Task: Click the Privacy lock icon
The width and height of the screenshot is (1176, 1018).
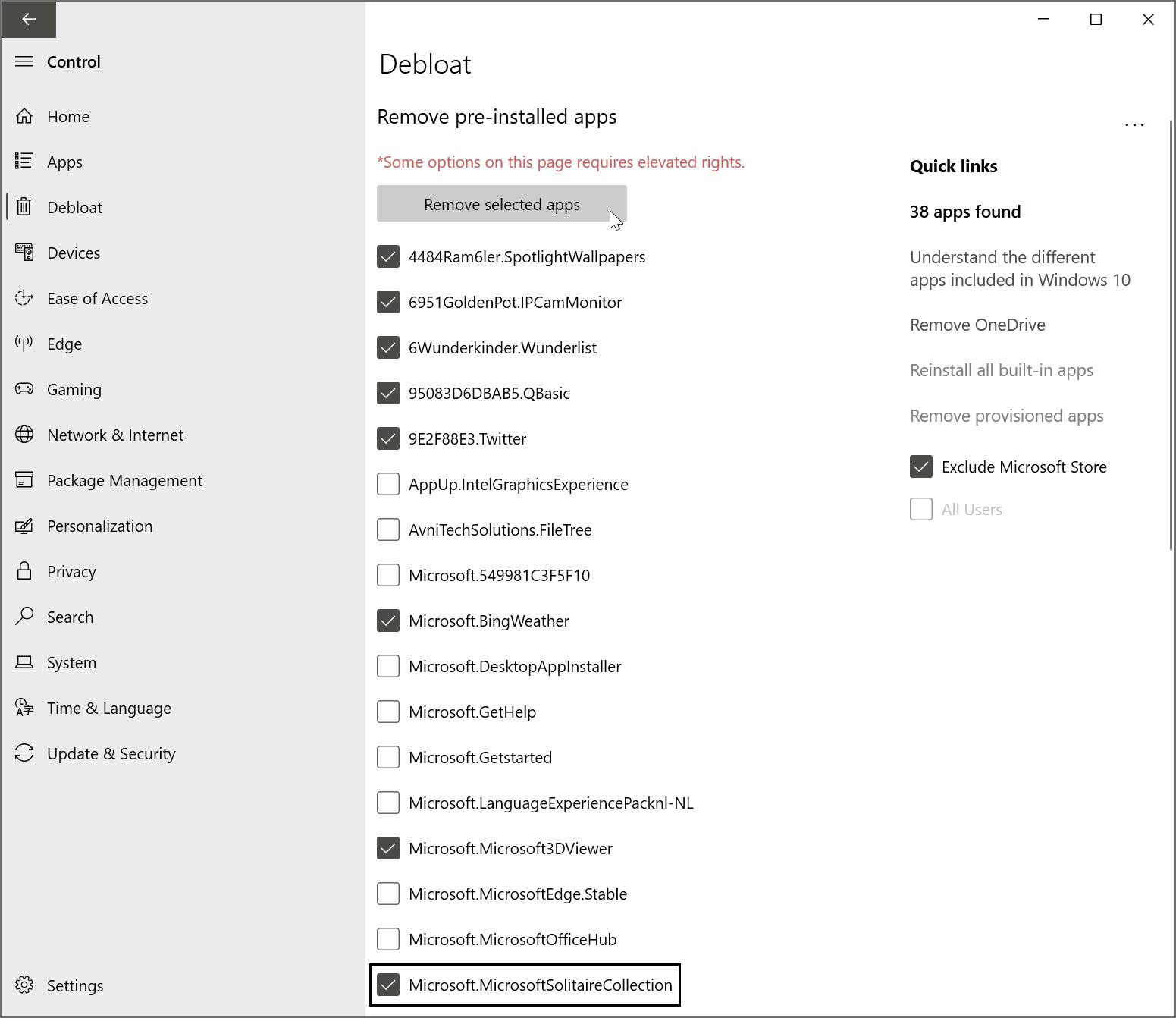Action: pos(24,571)
